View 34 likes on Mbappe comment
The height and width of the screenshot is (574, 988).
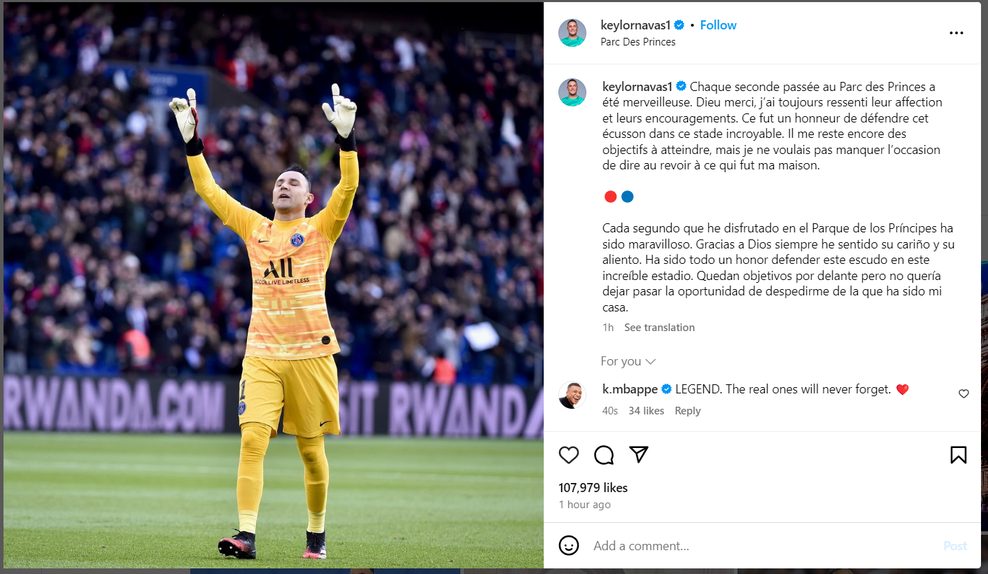(646, 411)
